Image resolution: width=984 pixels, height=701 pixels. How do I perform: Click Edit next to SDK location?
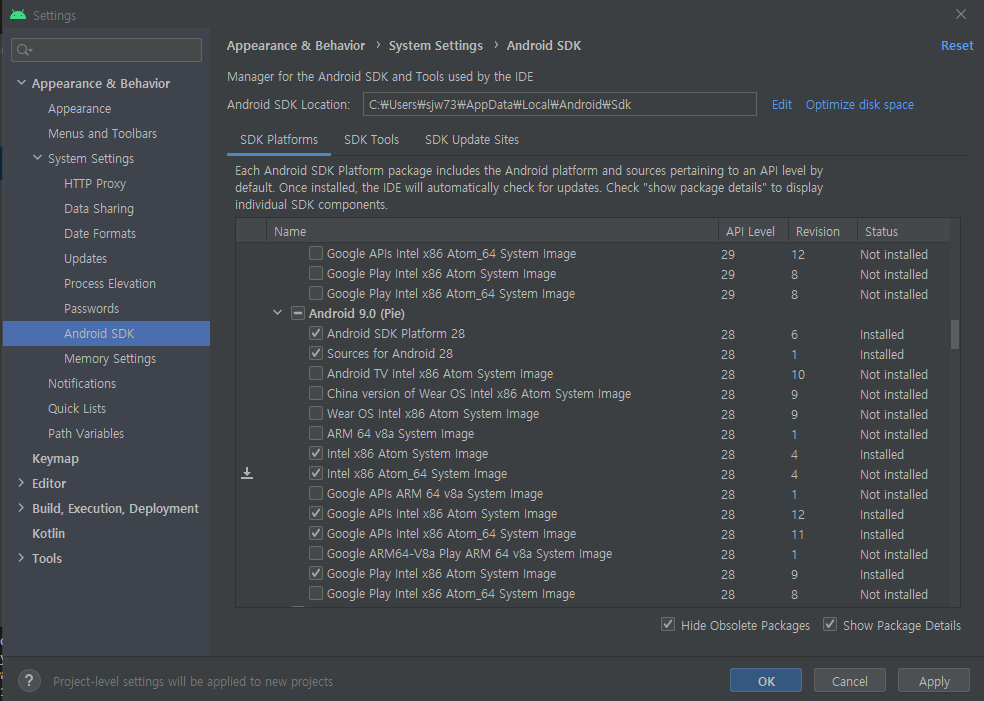point(781,104)
